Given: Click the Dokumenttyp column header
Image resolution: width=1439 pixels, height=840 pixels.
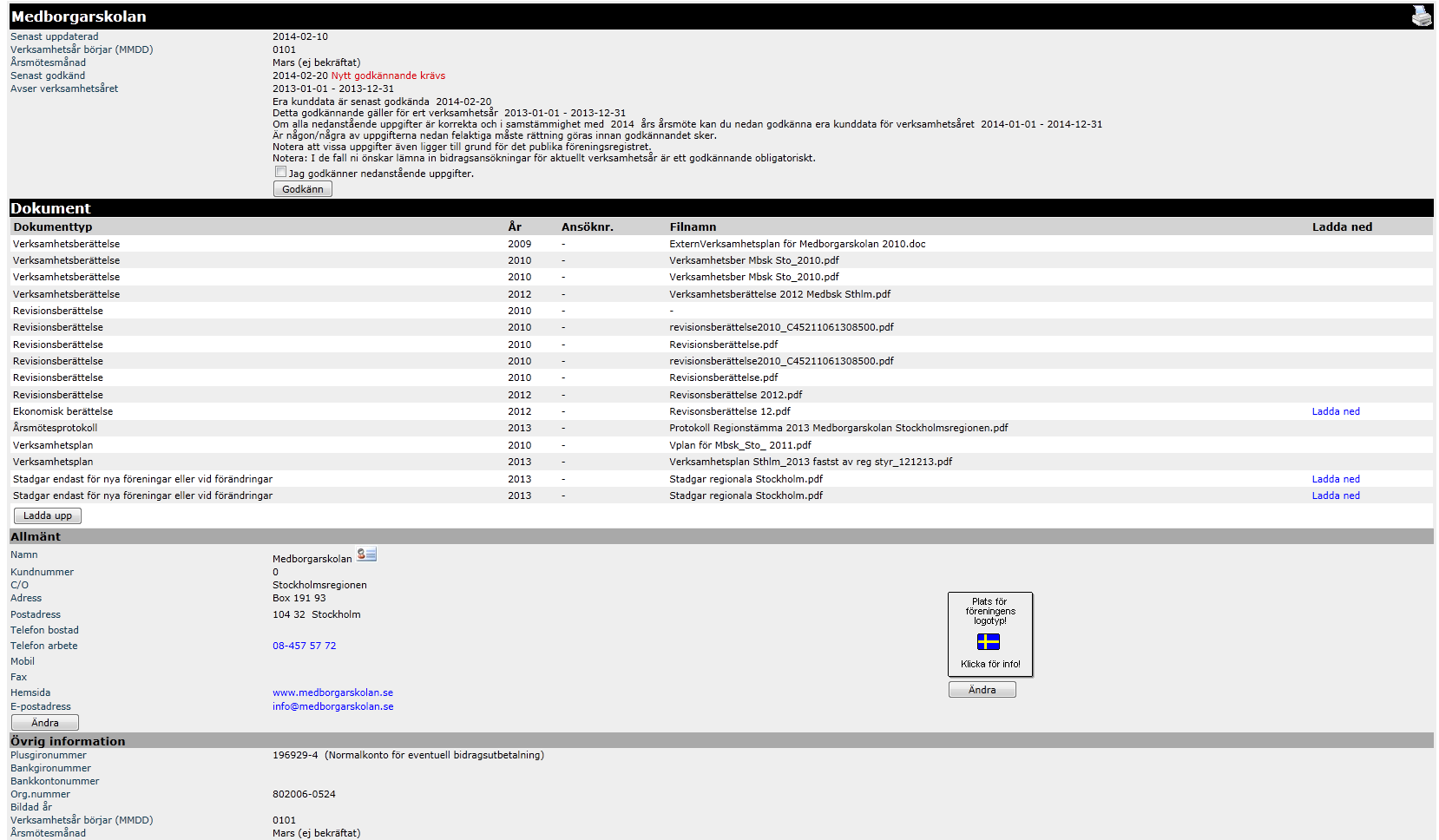Looking at the screenshot, I should pyautogui.click(x=52, y=227).
